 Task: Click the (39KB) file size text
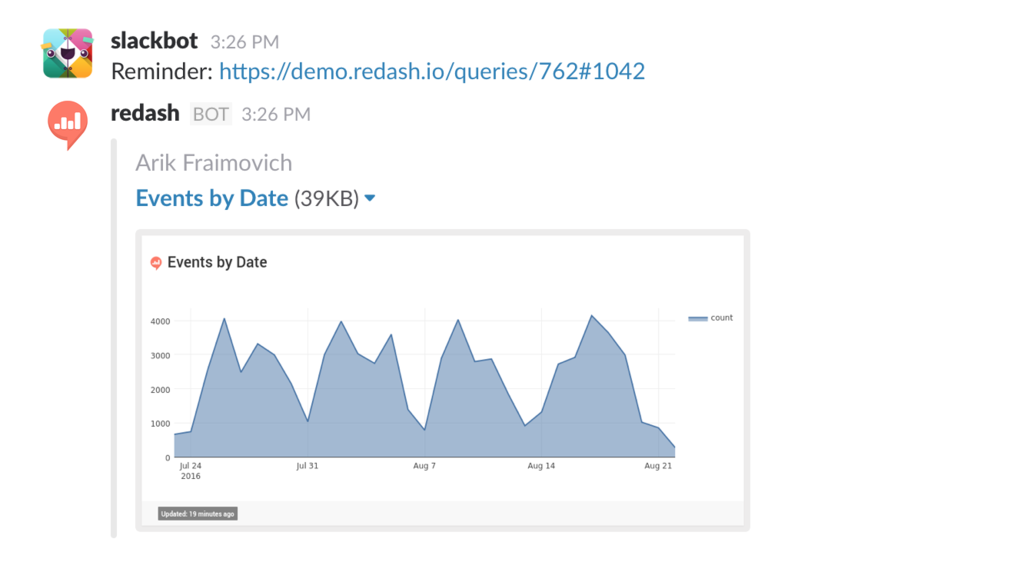327,198
